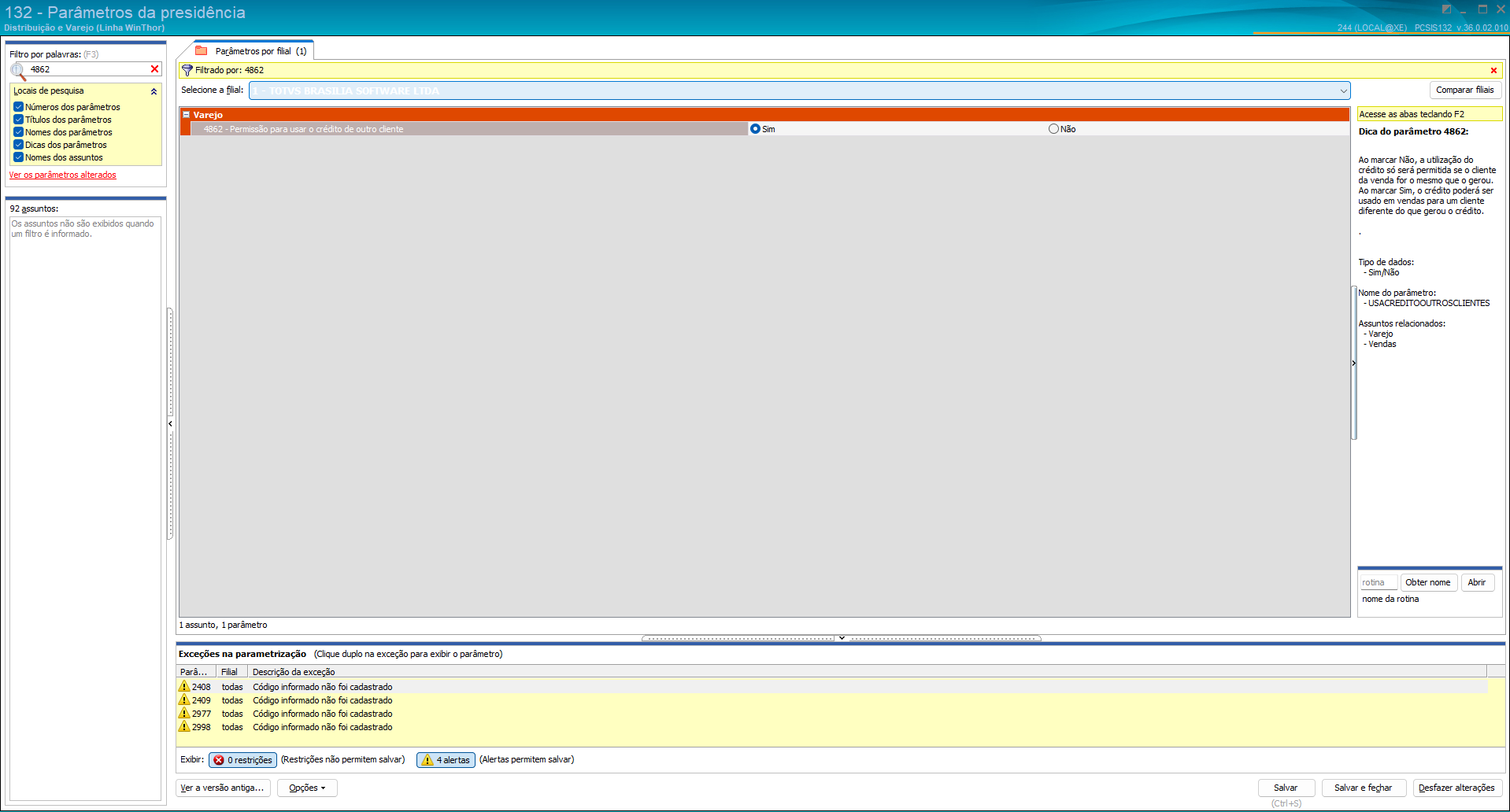Toggle 'Números dos parâmetros' checkbox

18,107
